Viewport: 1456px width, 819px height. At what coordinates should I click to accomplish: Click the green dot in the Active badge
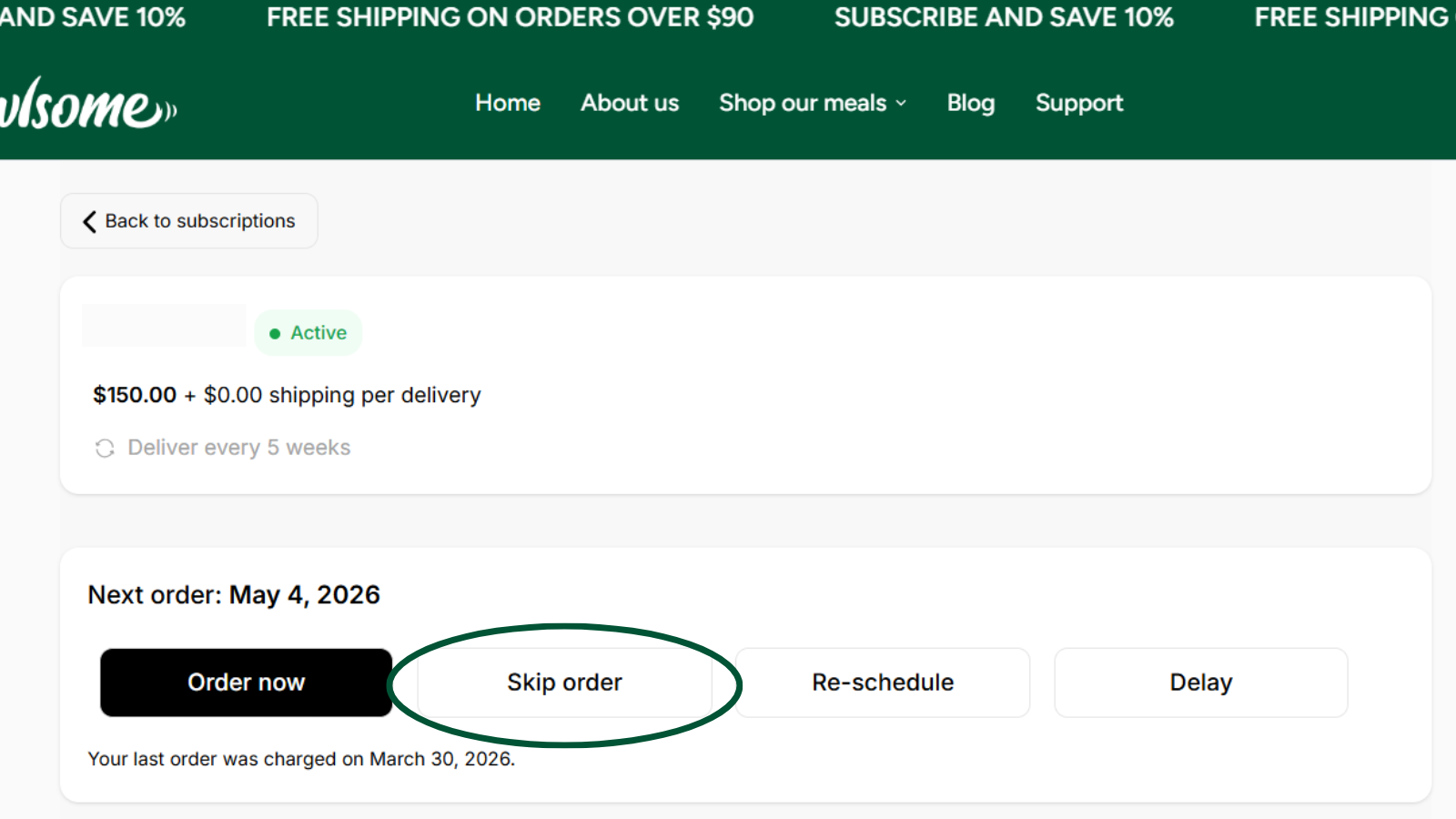pyautogui.click(x=275, y=334)
